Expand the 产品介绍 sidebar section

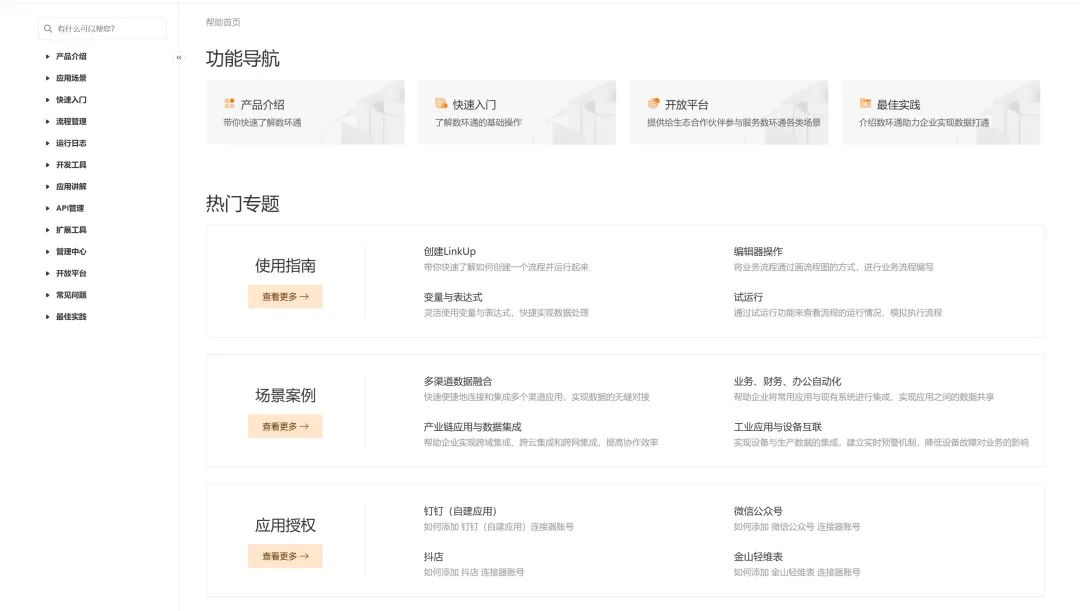tap(47, 57)
